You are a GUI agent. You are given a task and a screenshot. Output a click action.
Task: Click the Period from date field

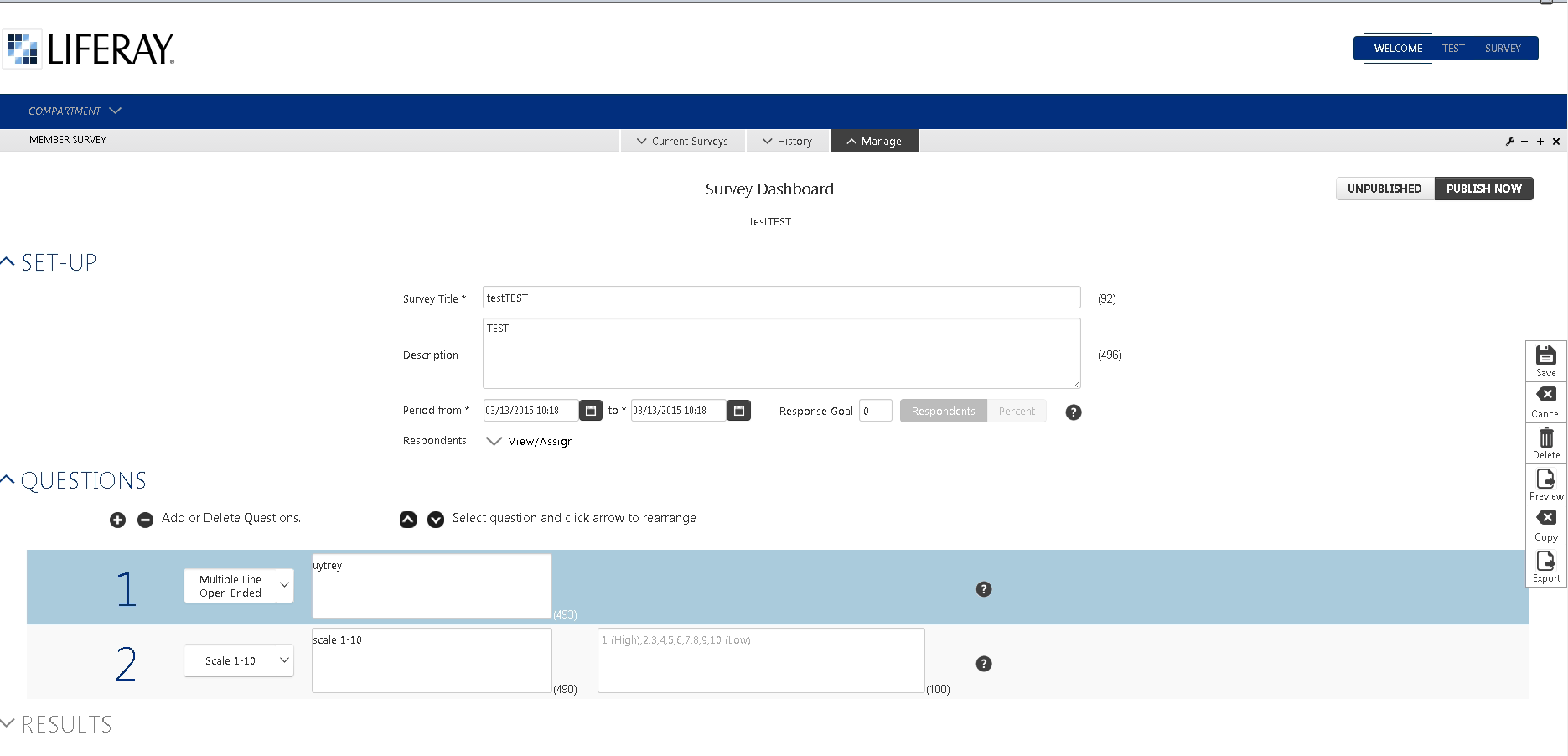pyautogui.click(x=530, y=411)
